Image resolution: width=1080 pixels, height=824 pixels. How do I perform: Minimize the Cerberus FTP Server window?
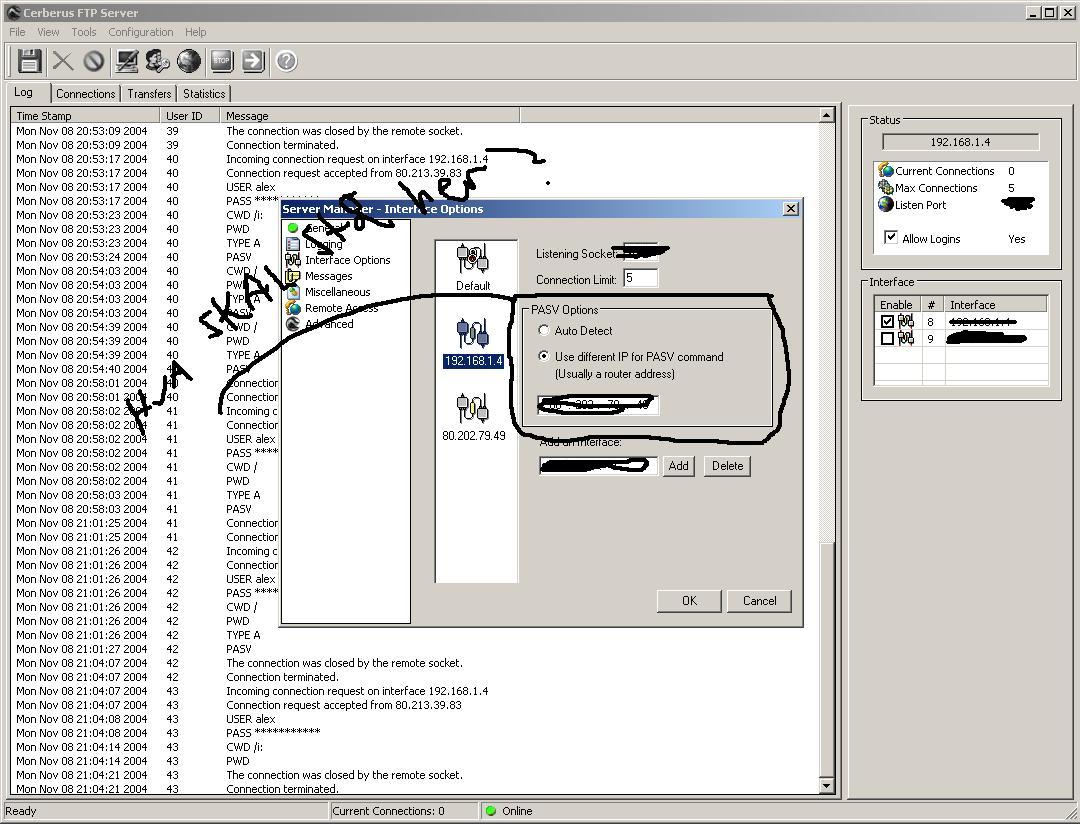coord(1033,12)
